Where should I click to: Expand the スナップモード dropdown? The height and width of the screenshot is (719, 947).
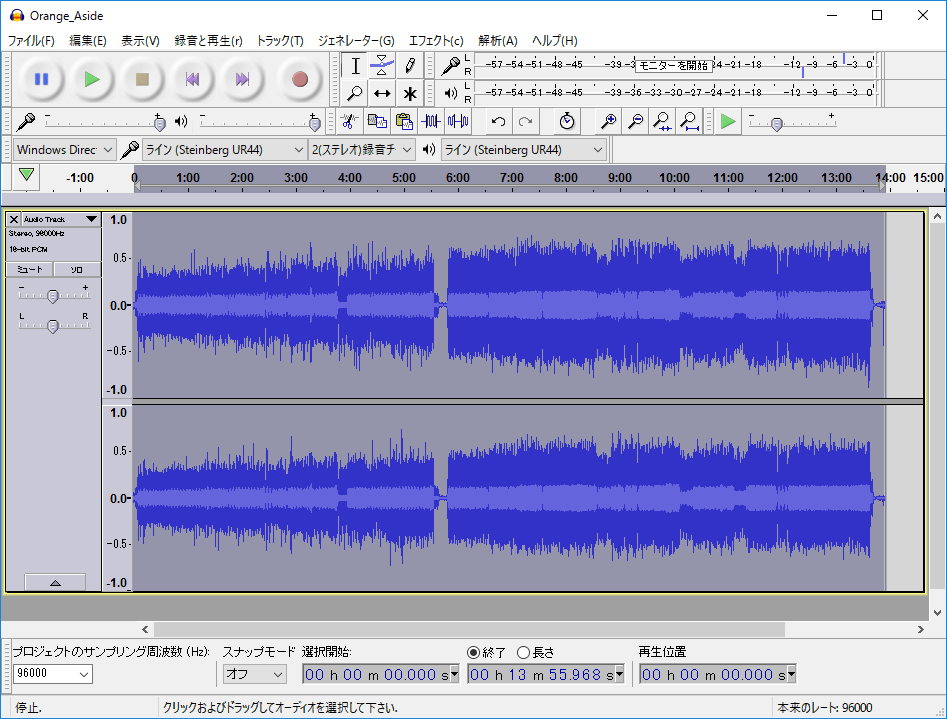(254, 674)
